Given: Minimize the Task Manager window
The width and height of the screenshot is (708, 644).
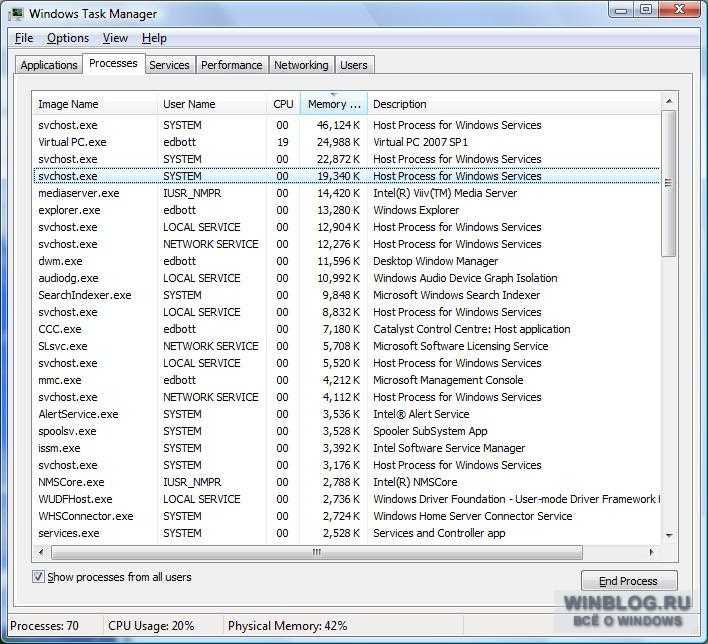Looking at the screenshot, I should 622,10.
